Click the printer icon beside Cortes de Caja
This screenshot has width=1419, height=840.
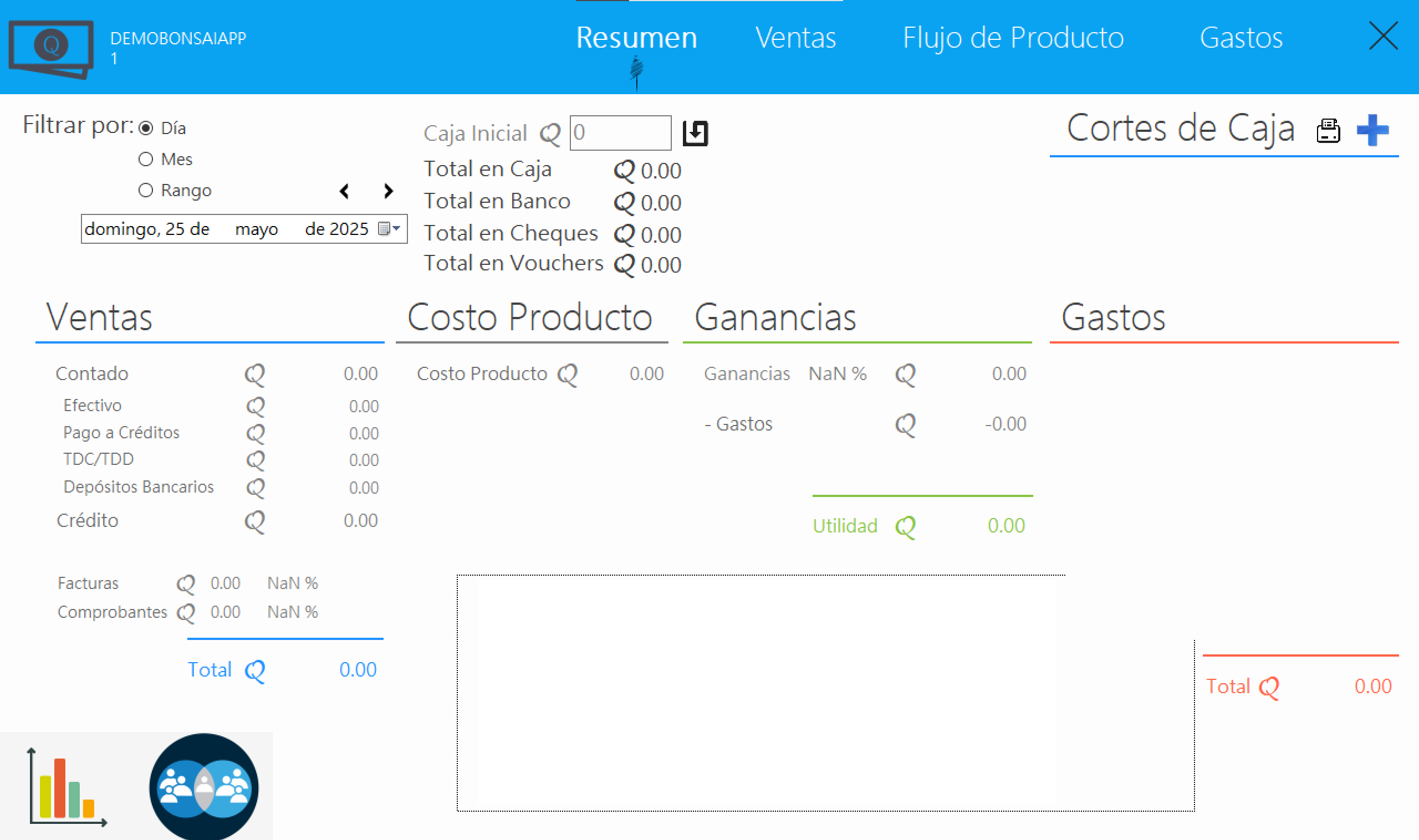click(x=1328, y=131)
